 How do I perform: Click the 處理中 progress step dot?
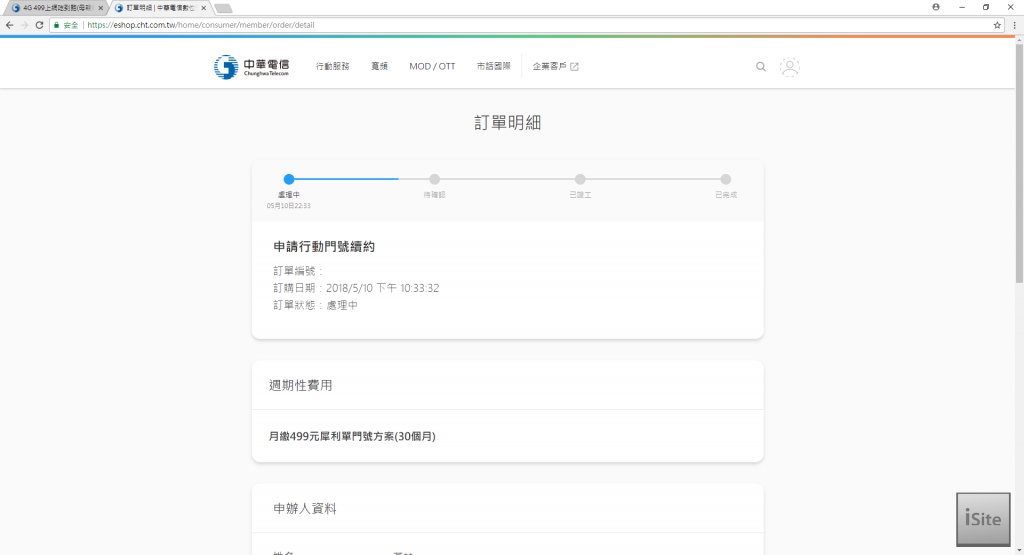[x=289, y=179]
